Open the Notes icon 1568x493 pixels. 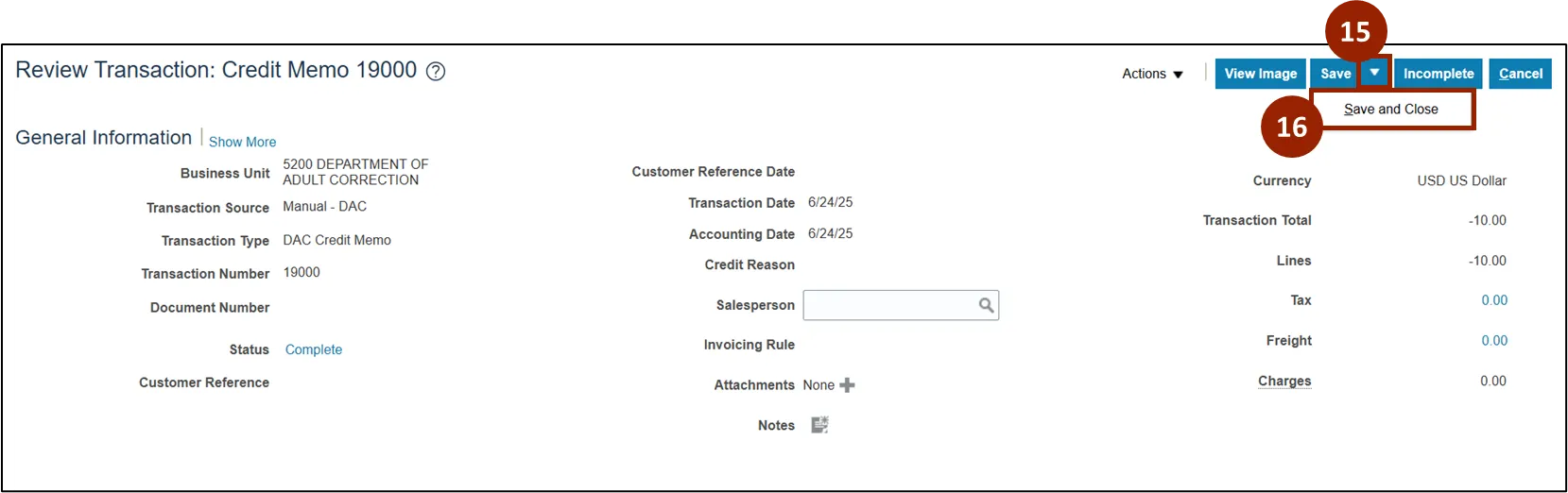click(x=819, y=425)
